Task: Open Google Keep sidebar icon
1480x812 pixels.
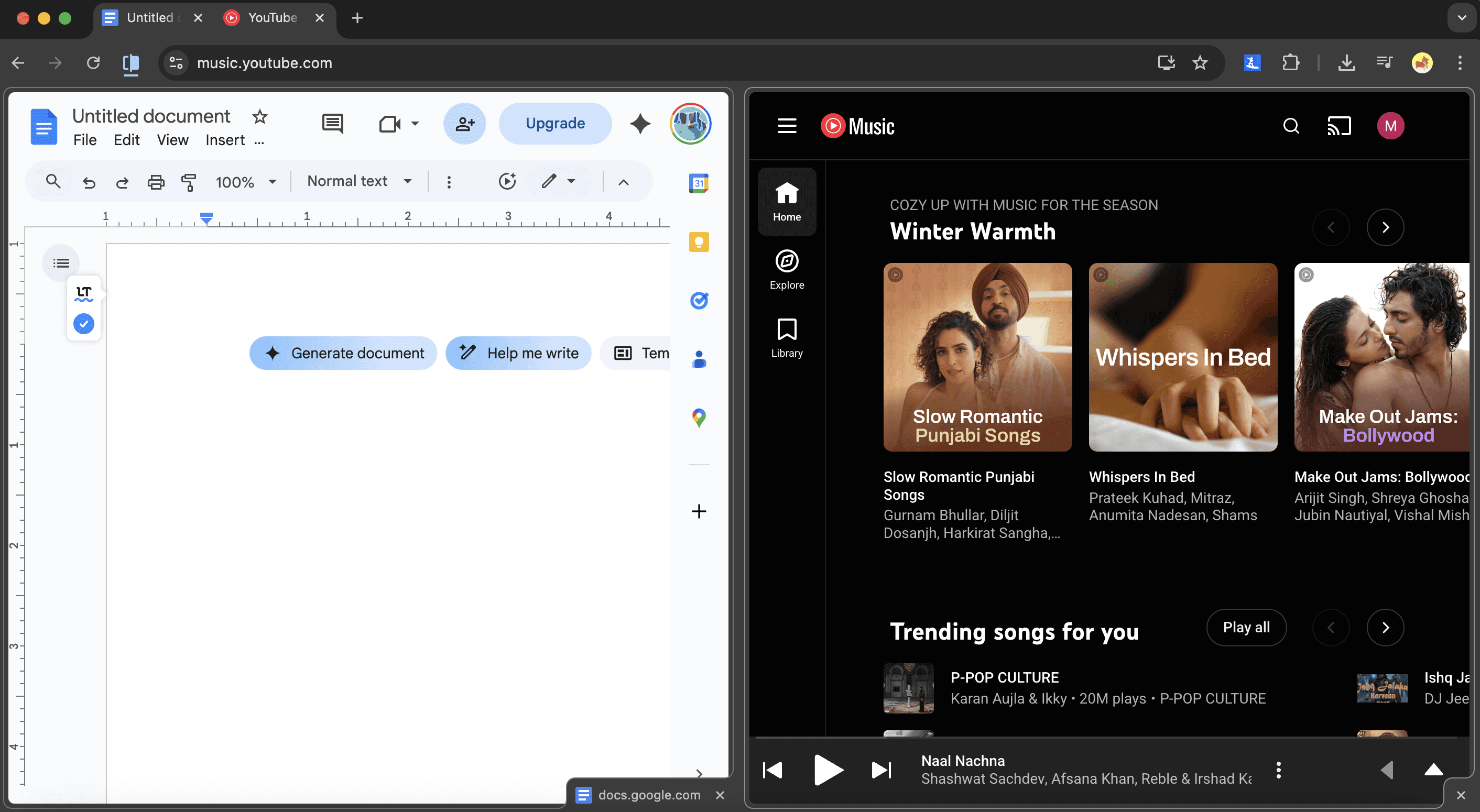Action: click(699, 242)
